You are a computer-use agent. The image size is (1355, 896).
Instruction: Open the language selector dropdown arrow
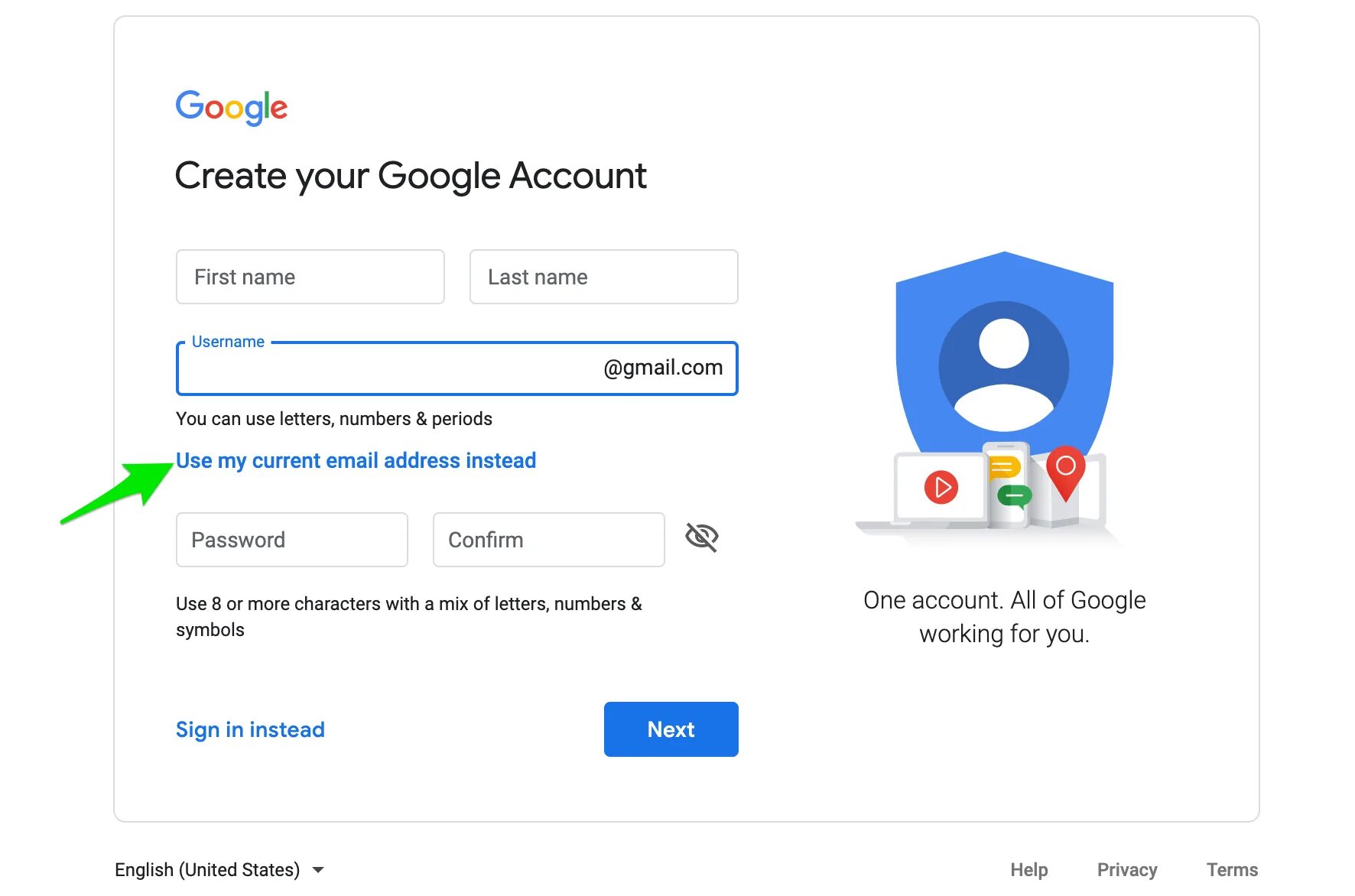319,870
